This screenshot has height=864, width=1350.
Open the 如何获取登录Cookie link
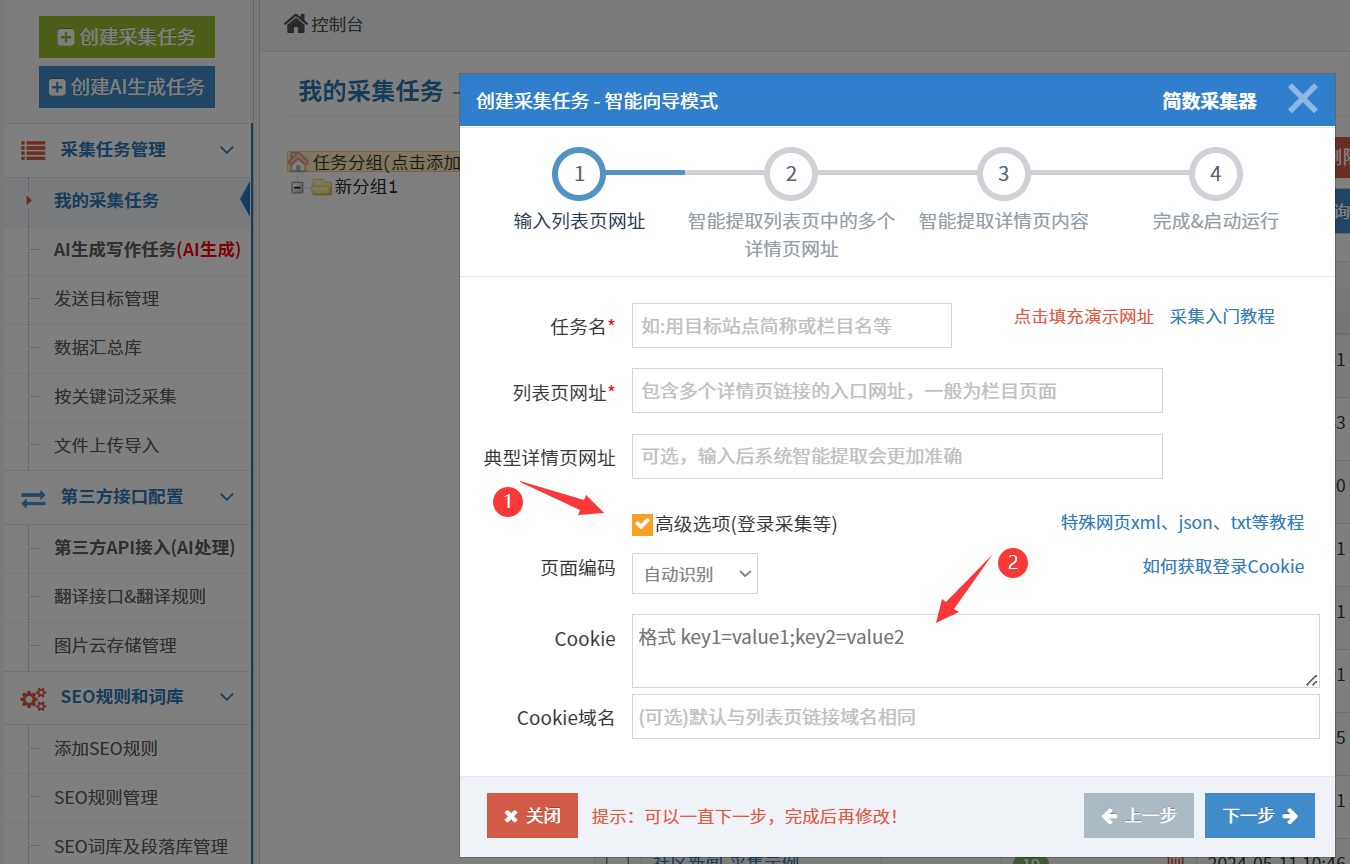1223,566
